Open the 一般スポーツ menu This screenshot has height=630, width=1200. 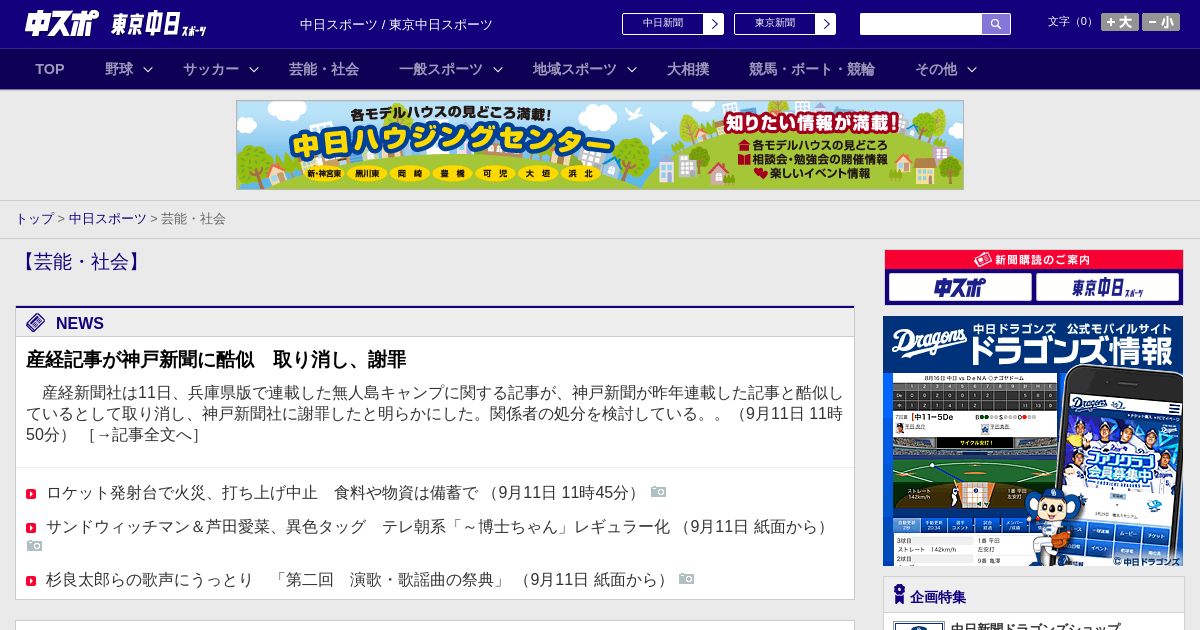(x=441, y=69)
